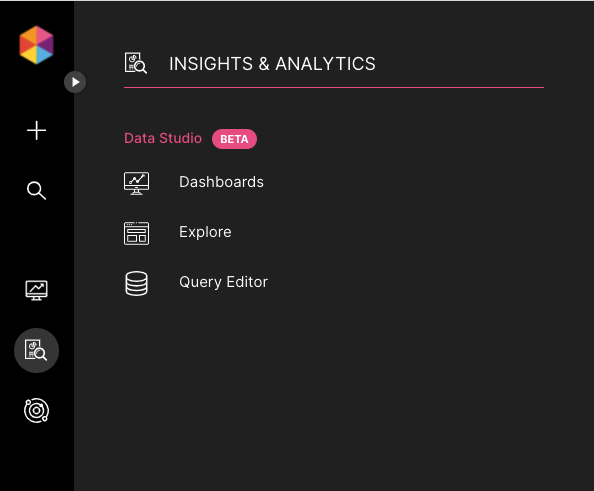Viewport: 594px width, 491px height.
Task: Open the orbit rings icon in the sidebar
Action: pos(36,410)
